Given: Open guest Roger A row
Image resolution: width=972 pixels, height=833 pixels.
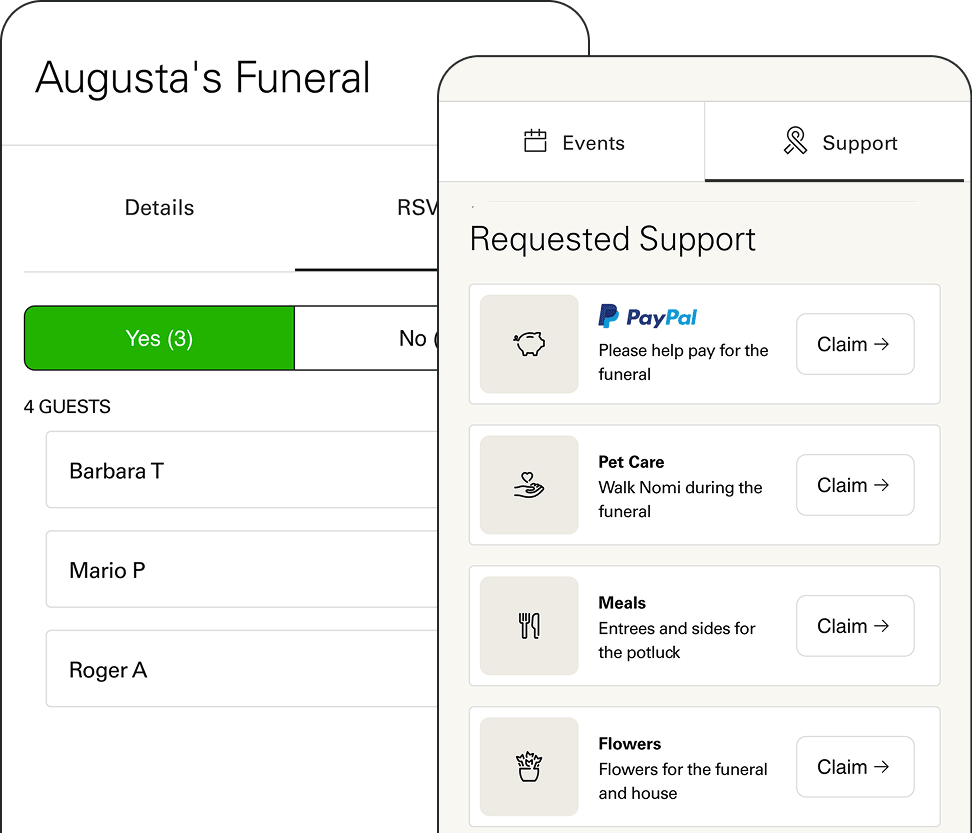Looking at the screenshot, I should click(242, 669).
